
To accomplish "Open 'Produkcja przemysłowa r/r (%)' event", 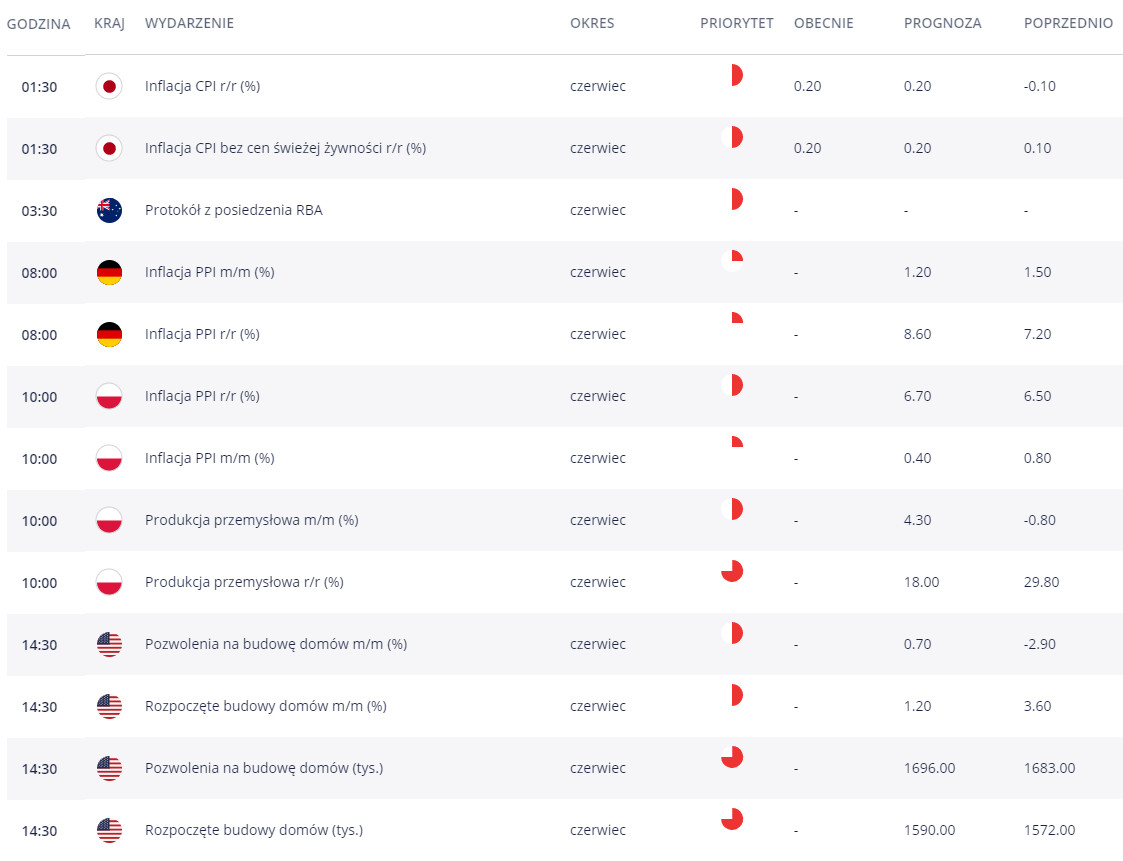I will [244, 582].
